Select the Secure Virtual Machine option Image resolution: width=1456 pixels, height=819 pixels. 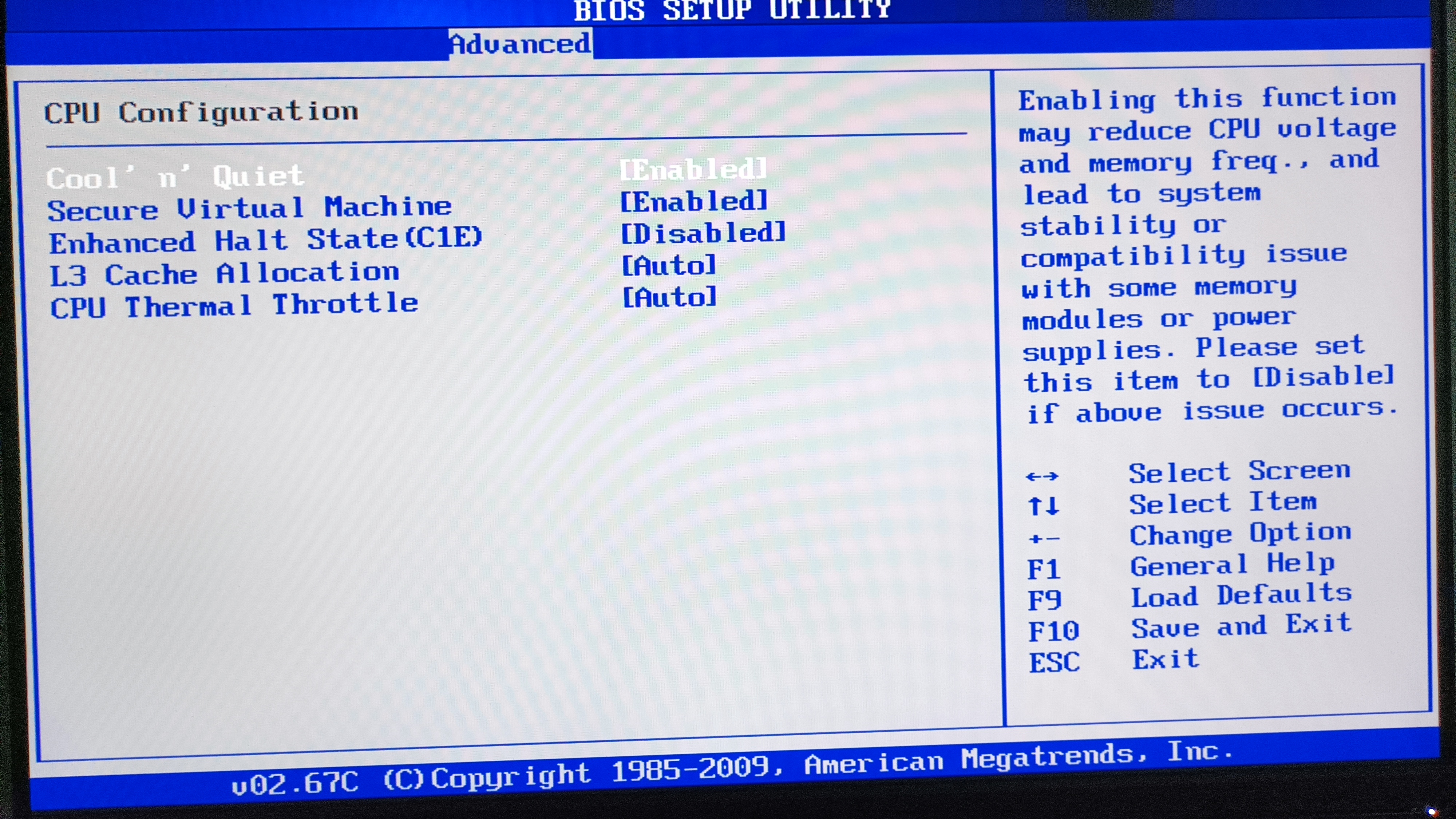[249, 209]
